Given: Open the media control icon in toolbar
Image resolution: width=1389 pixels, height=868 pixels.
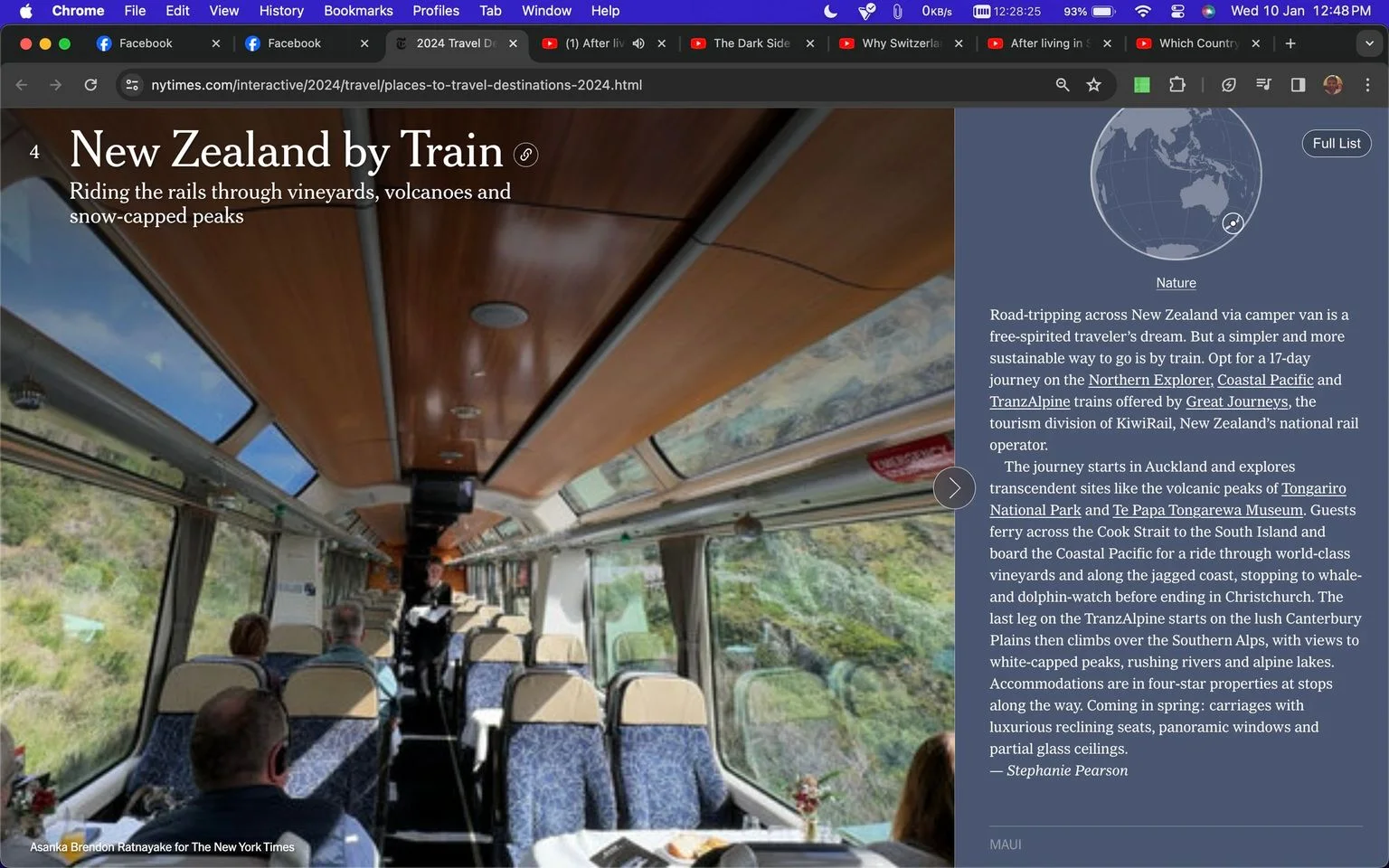Looking at the screenshot, I should (1263, 85).
